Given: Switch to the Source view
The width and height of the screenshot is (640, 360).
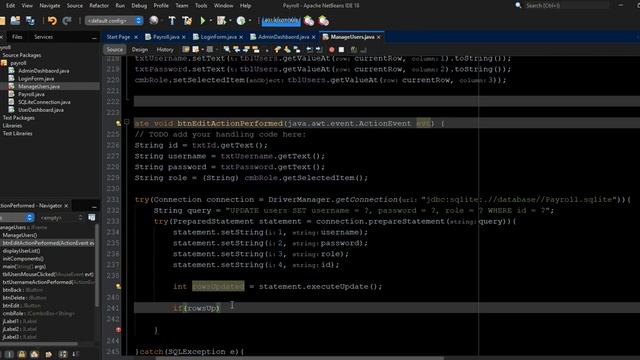Looking at the screenshot, I should pos(115,50).
